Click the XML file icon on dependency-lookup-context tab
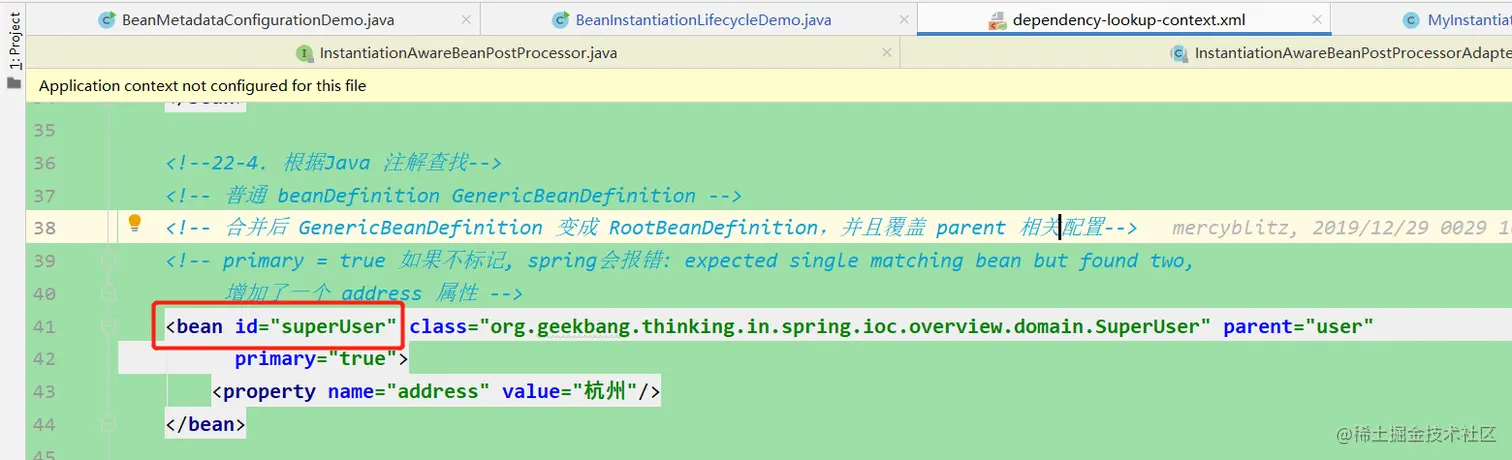The height and width of the screenshot is (460, 1512). [x=997, y=20]
